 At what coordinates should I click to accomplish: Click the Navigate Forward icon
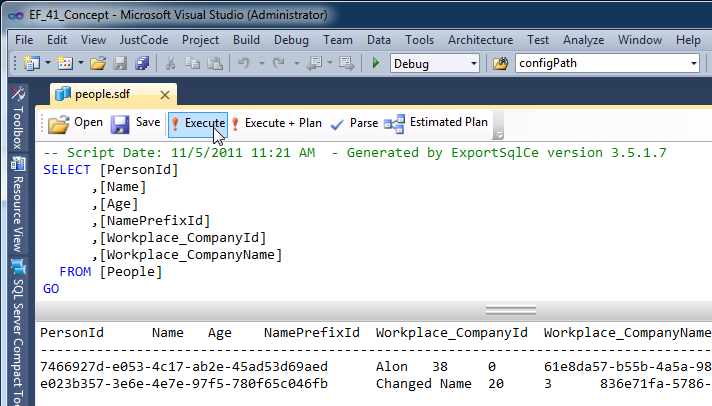coord(346,63)
